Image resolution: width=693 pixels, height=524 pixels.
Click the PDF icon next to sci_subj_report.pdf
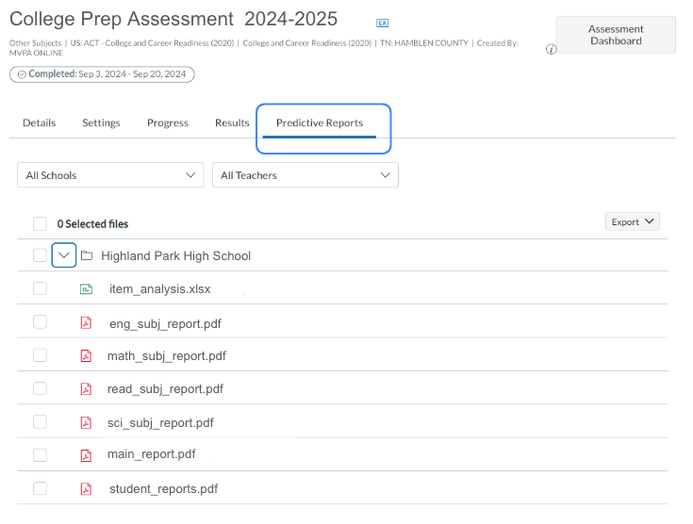point(86,423)
